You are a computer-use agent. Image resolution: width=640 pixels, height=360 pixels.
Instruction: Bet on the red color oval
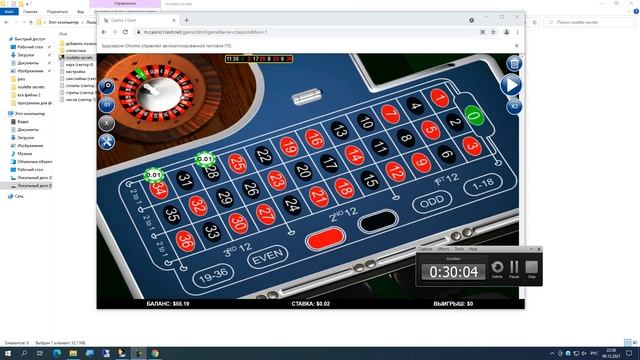tap(325, 238)
